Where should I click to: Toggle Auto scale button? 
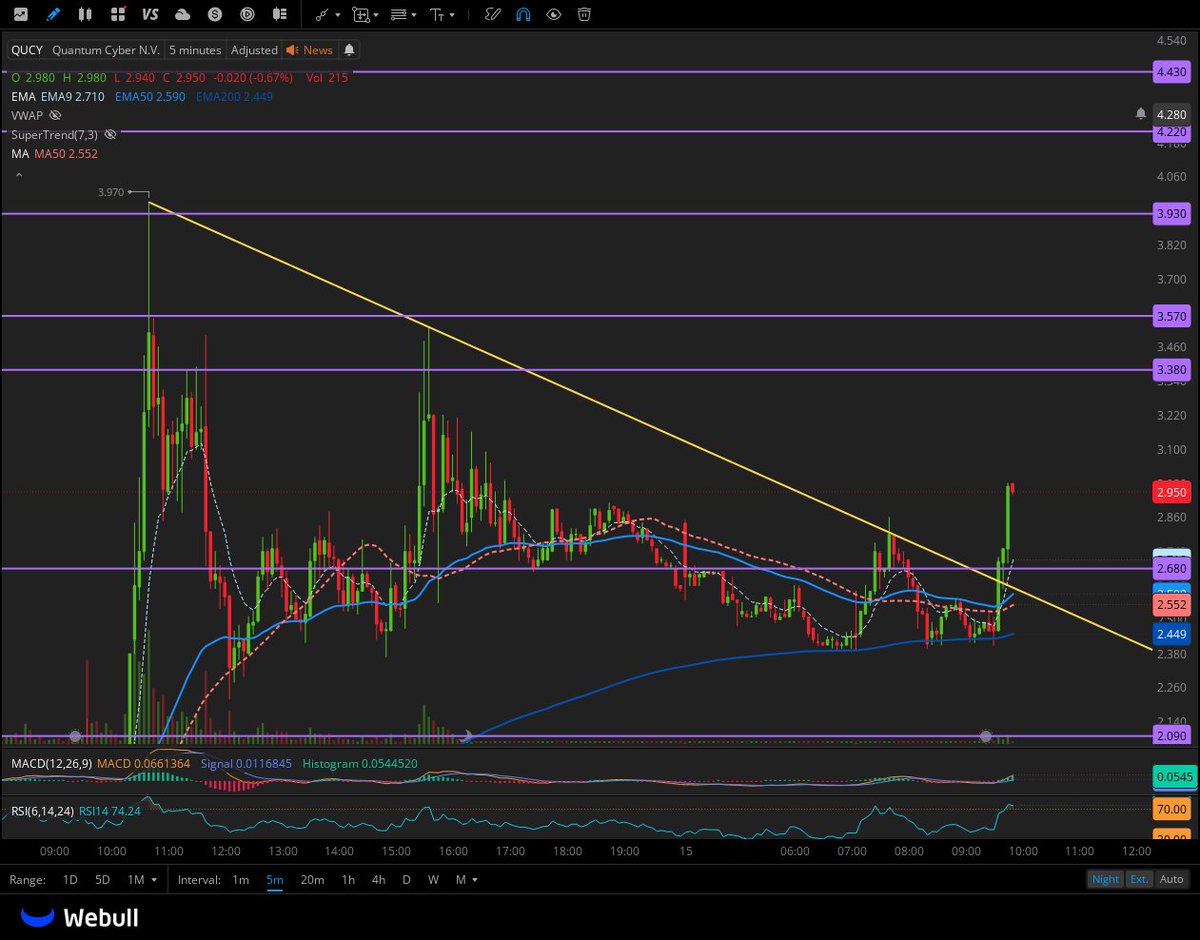point(1171,879)
